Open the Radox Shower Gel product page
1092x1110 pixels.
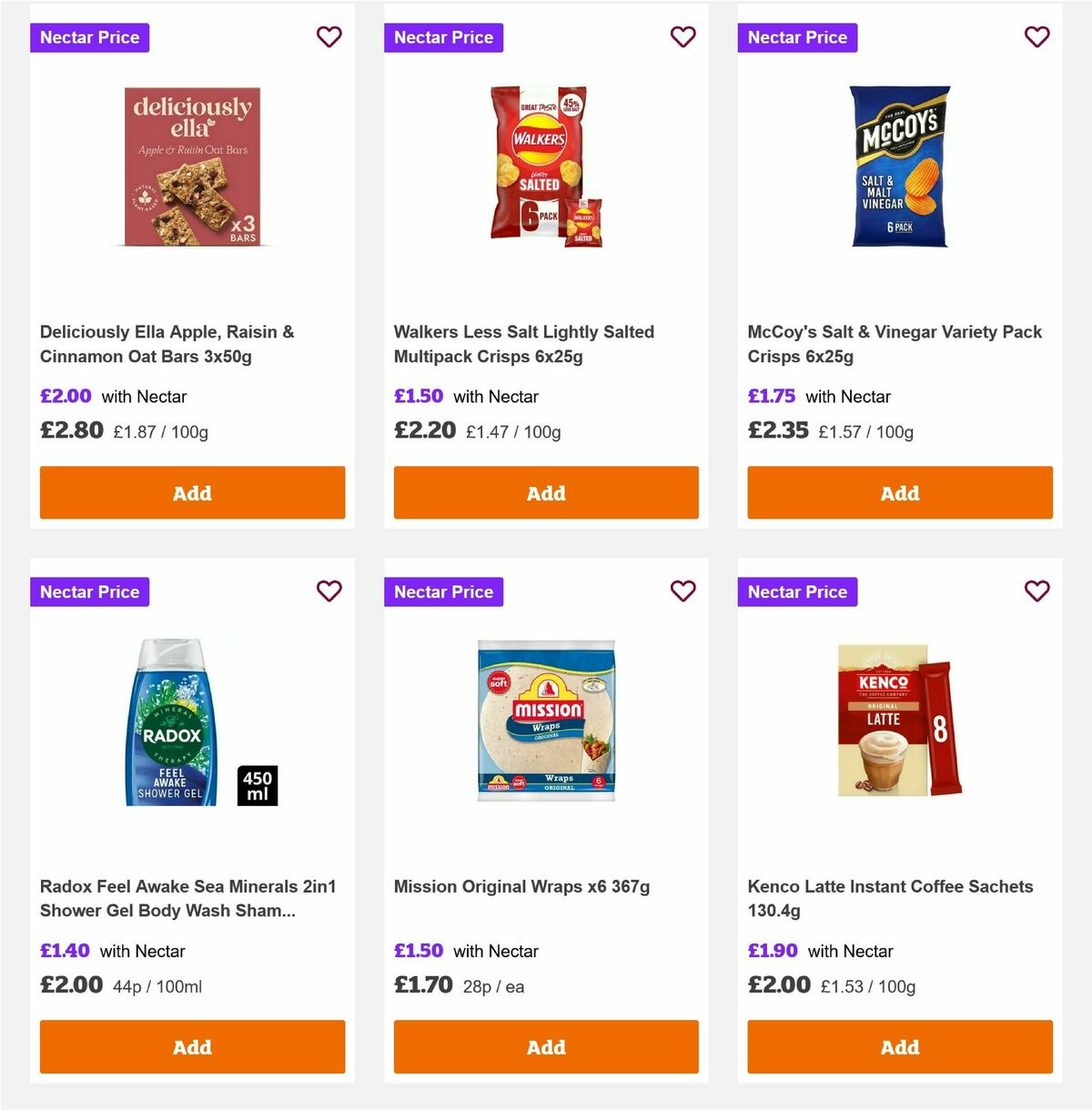(x=188, y=898)
